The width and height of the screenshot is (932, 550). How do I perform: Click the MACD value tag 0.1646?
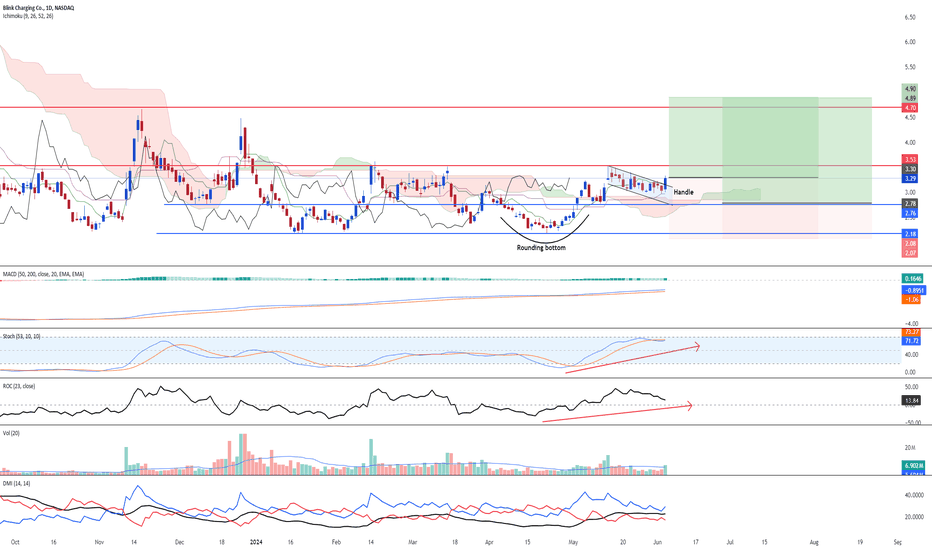coord(912,278)
